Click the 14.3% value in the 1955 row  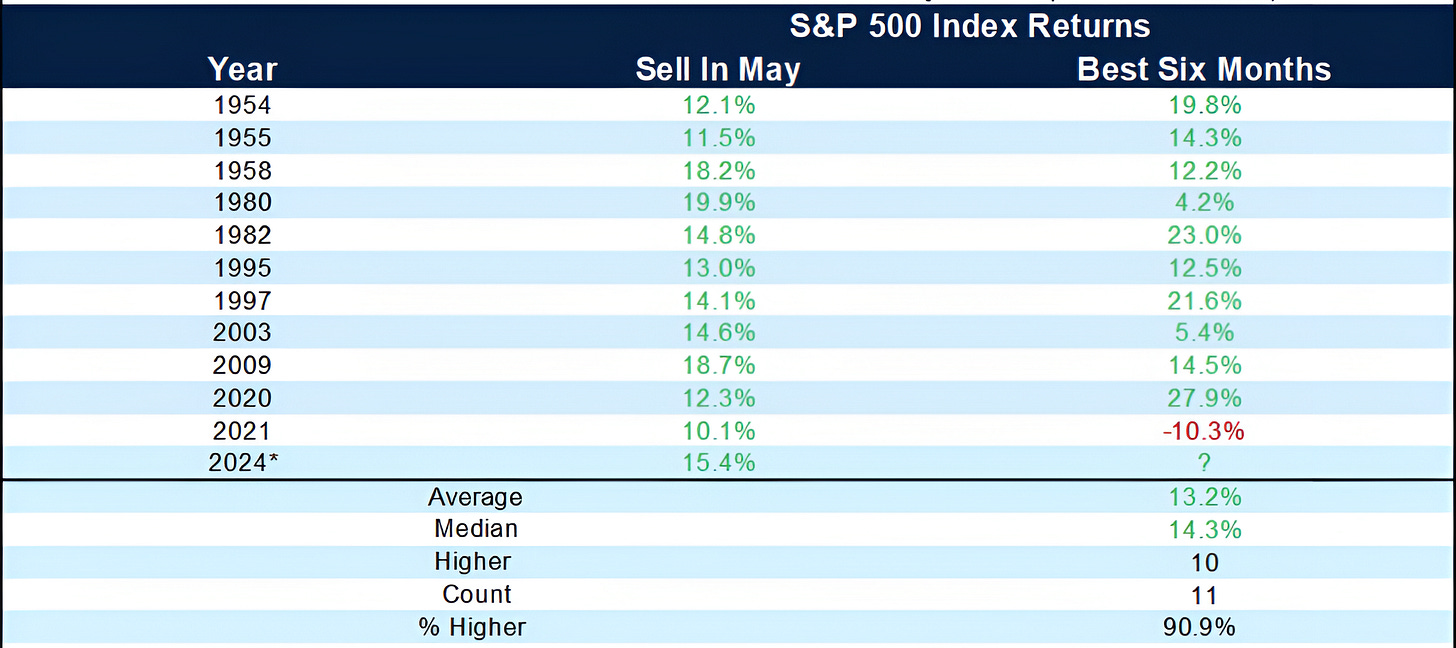click(1205, 138)
